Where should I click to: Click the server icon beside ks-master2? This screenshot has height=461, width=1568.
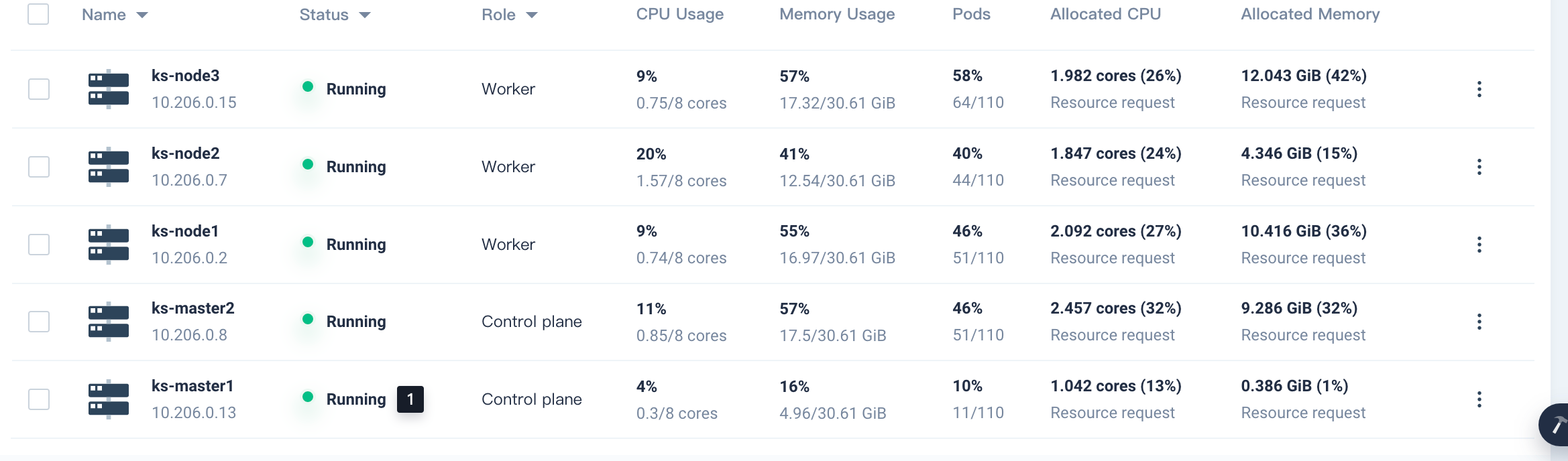(x=109, y=321)
